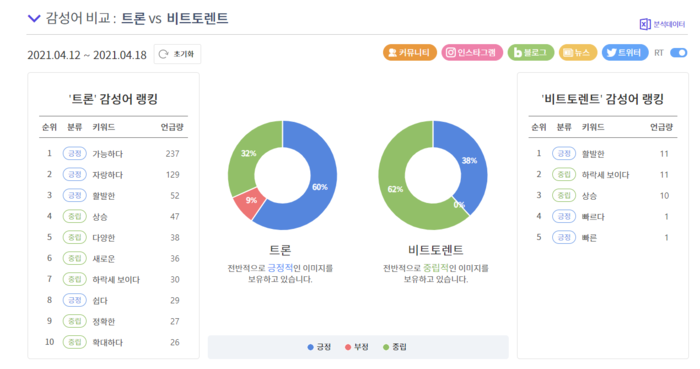Select 하락세 보이다 in 비트토렌트 ranking
700x369 pixels.
tap(605, 175)
